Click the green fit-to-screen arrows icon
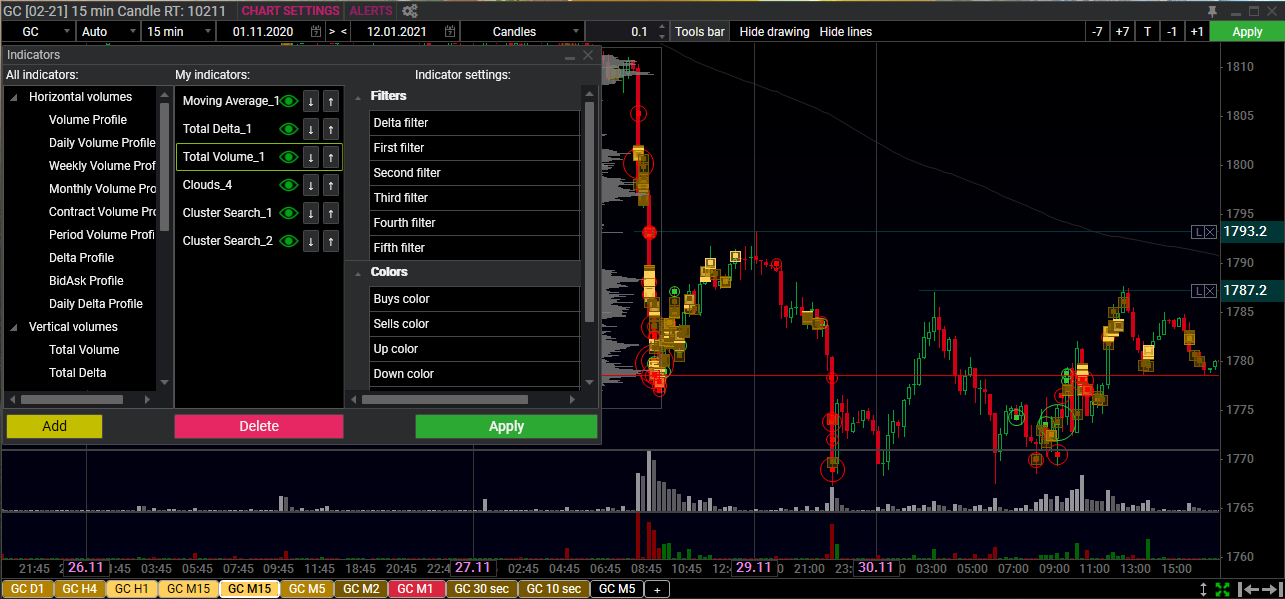This screenshot has width=1285, height=599. [1222, 589]
